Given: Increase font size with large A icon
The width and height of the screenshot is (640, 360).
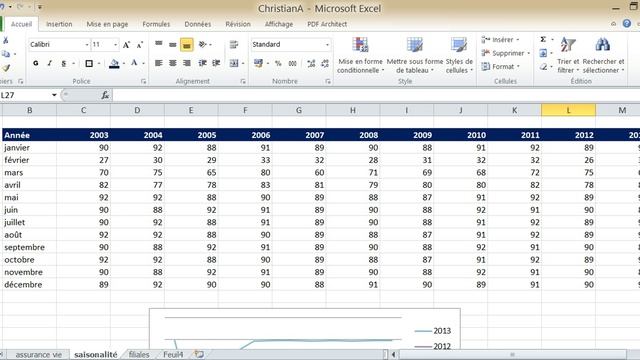Looking at the screenshot, I should pos(127,44).
